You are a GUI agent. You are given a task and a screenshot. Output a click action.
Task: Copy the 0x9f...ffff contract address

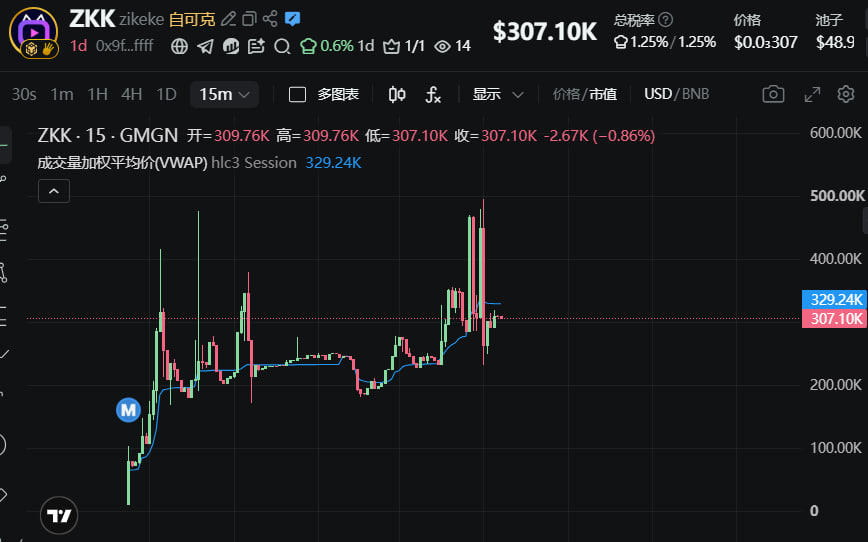[x=125, y=45]
